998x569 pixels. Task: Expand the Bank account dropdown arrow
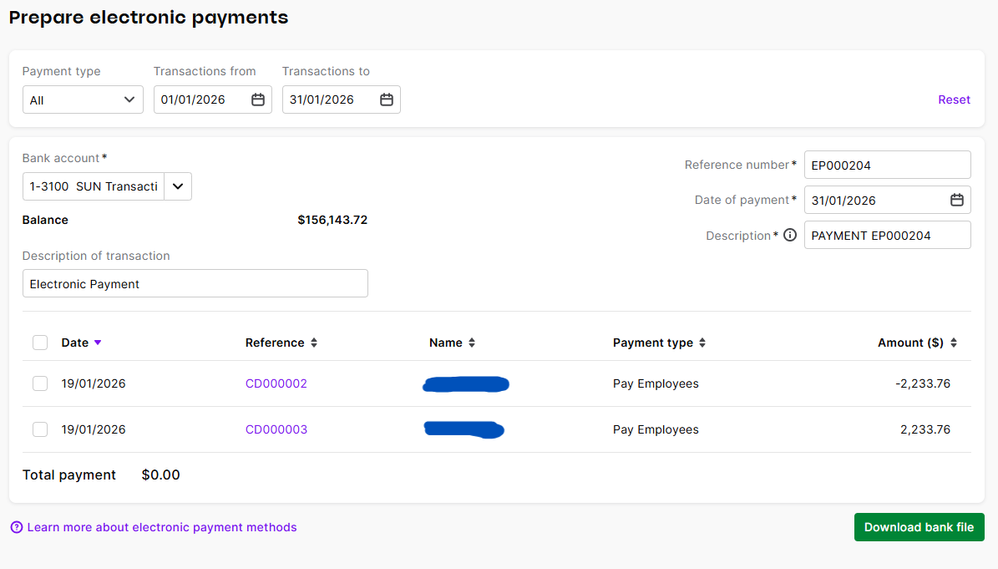pyautogui.click(x=178, y=187)
